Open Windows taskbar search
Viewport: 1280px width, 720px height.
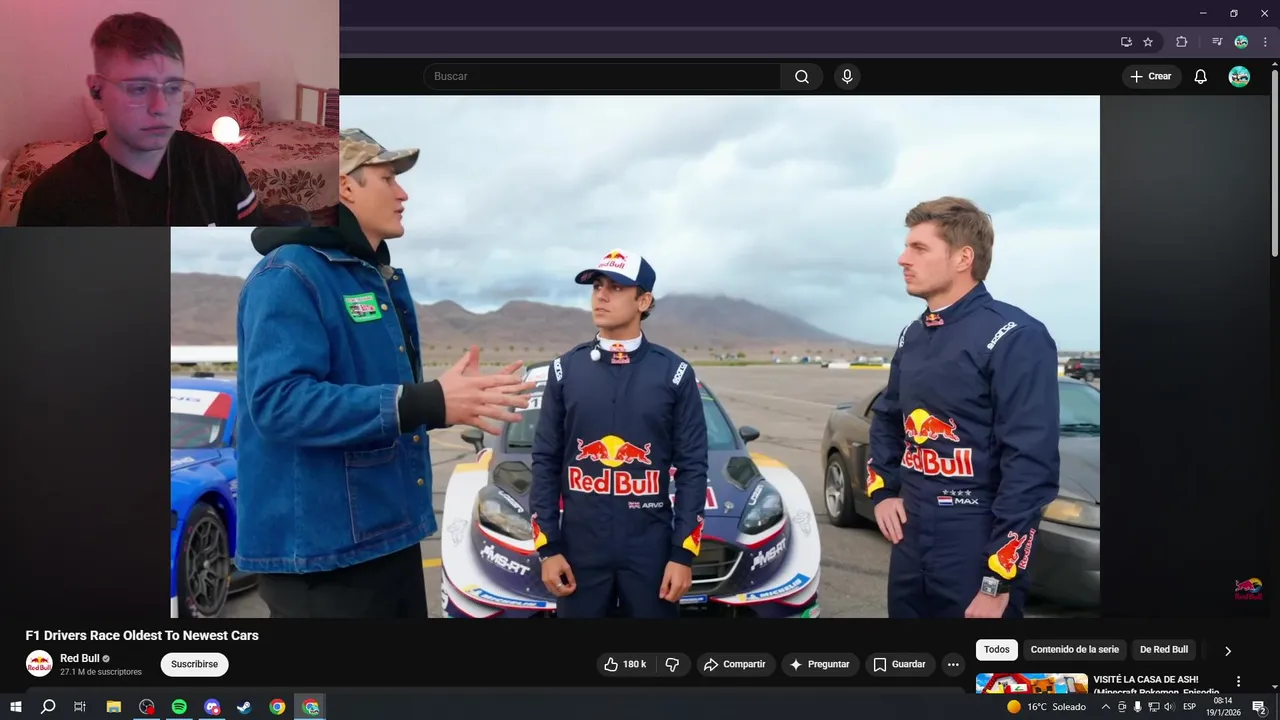[x=47, y=707]
